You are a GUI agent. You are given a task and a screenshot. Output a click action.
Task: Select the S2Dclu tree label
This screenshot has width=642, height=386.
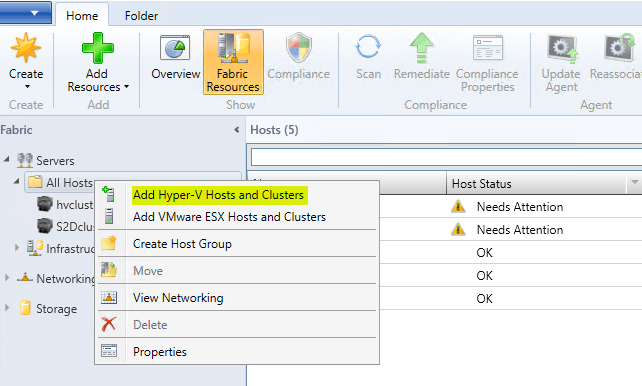pyautogui.click(x=75, y=226)
